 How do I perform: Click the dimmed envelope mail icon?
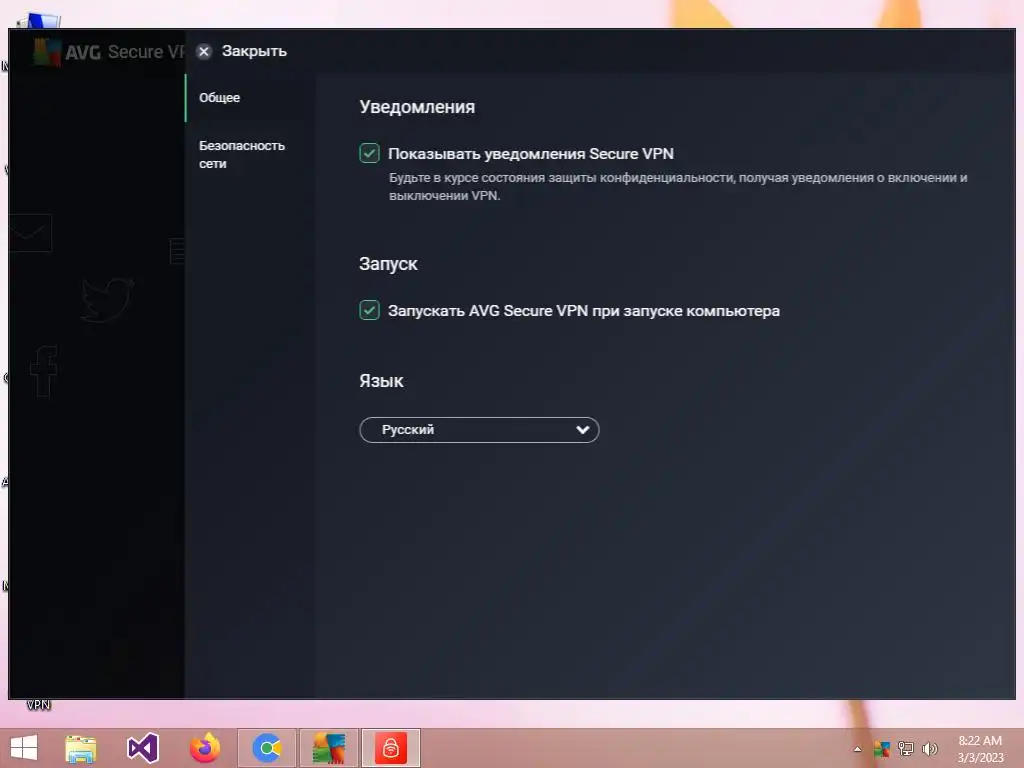point(30,232)
